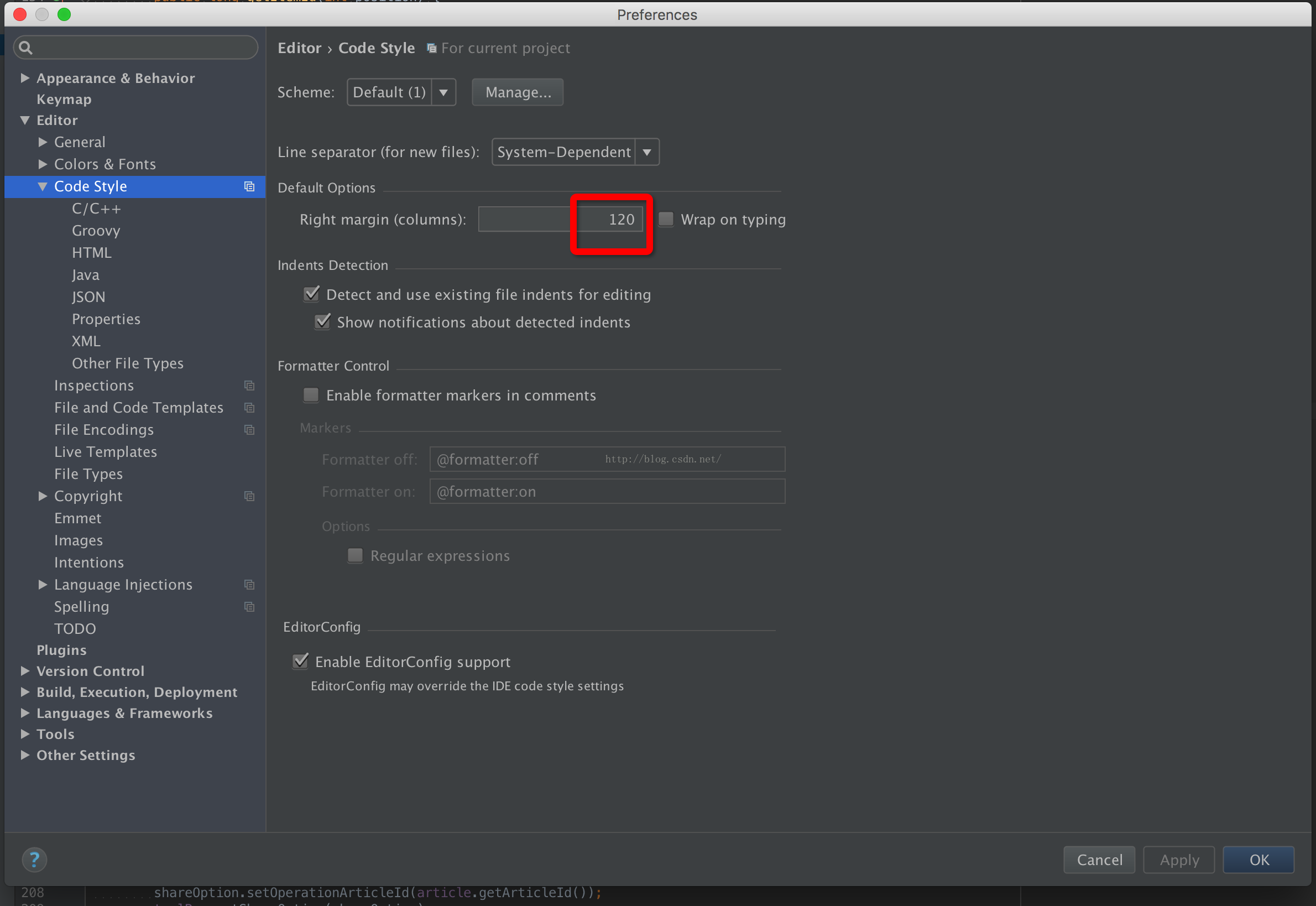Click the Formatter on text field
The height and width of the screenshot is (906, 1316).
click(x=607, y=491)
